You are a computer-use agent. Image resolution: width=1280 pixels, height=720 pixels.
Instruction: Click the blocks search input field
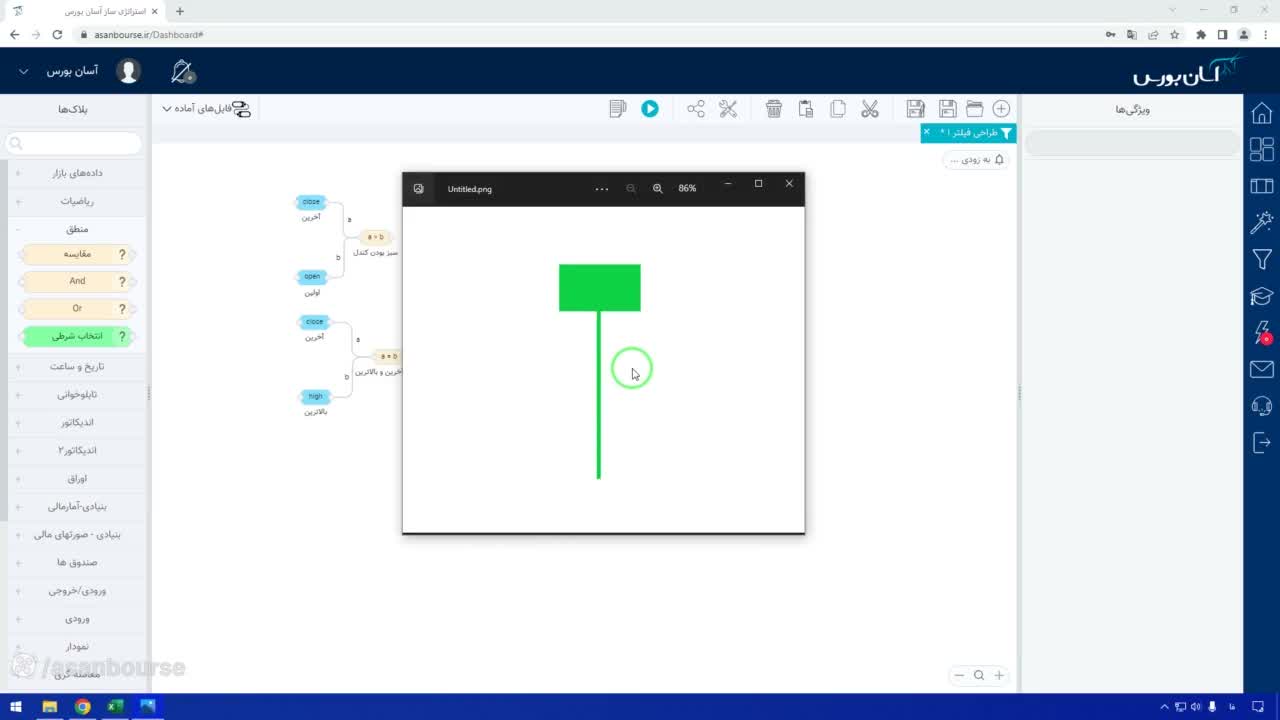[x=74, y=143]
